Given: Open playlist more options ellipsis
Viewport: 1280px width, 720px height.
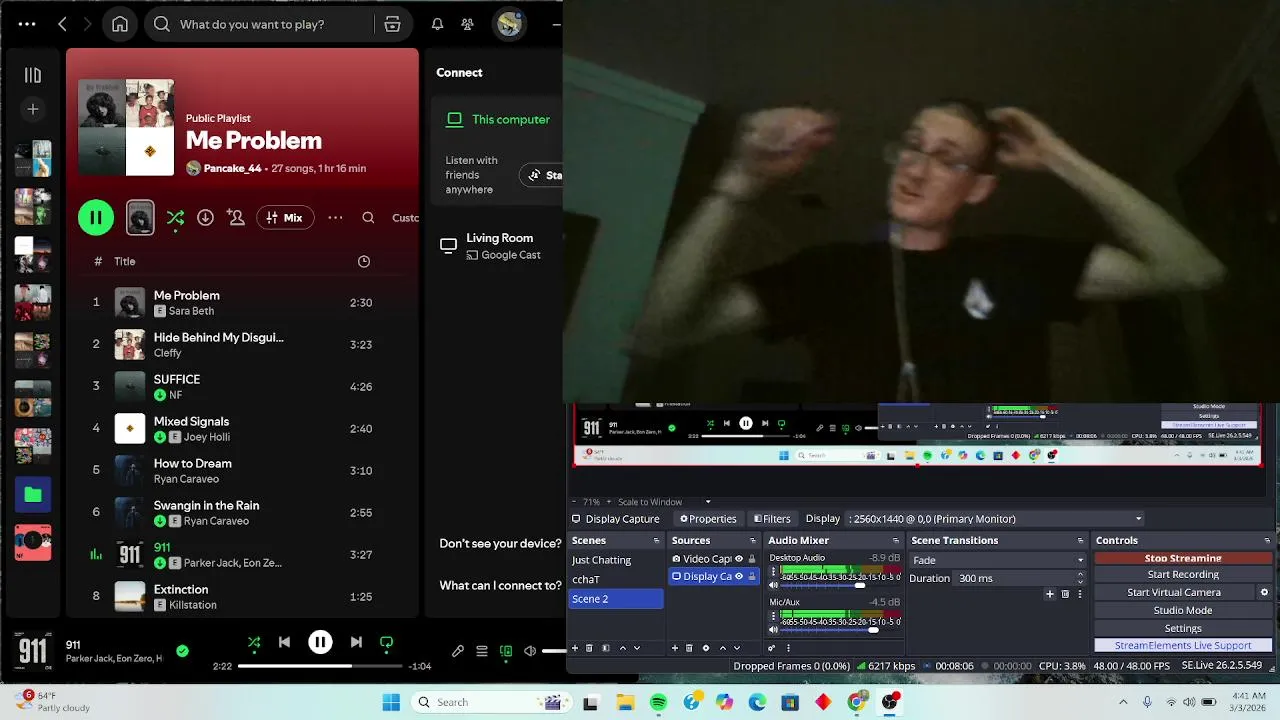Looking at the screenshot, I should [x=335, y=217].
